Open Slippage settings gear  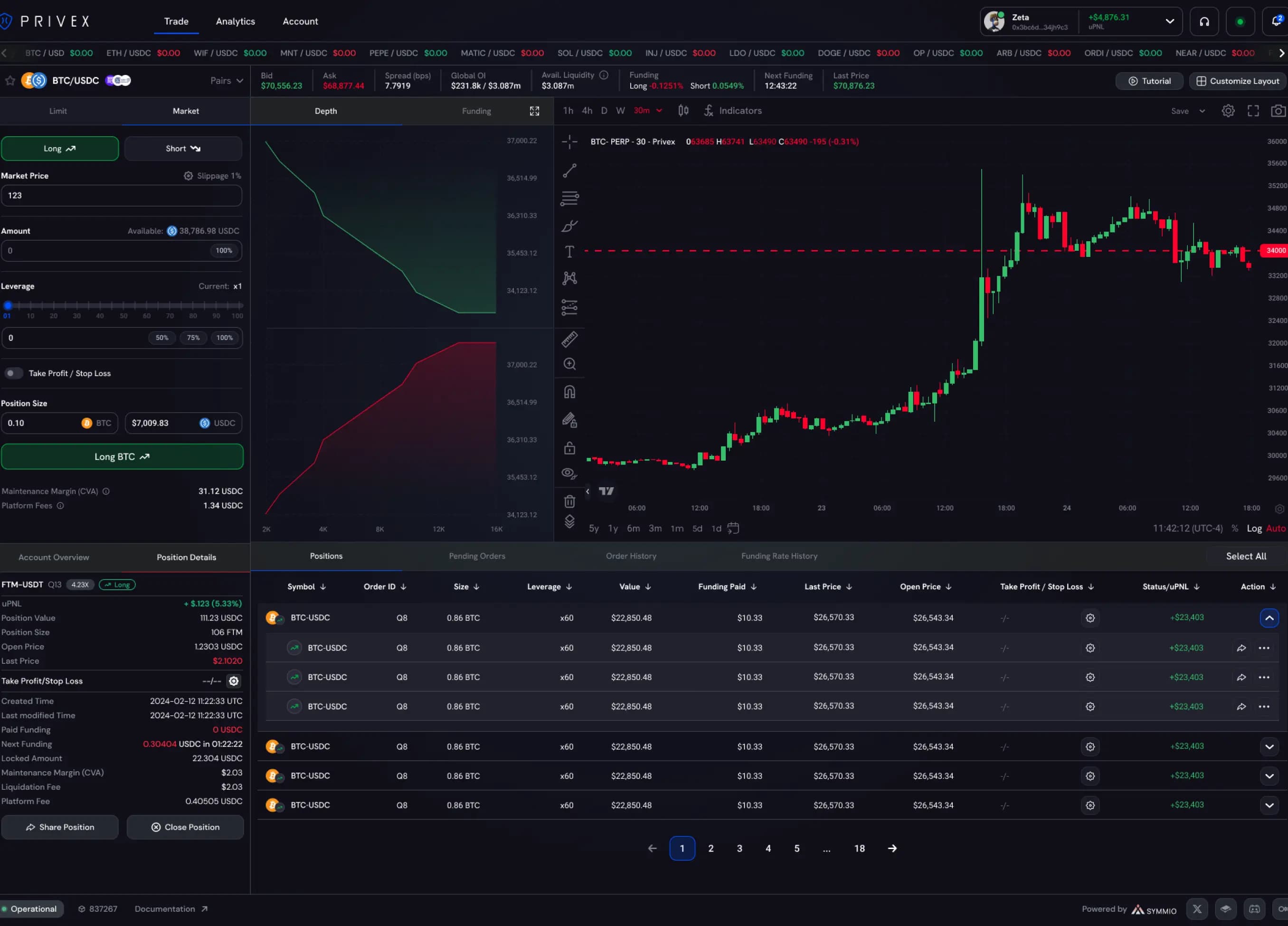188,176
